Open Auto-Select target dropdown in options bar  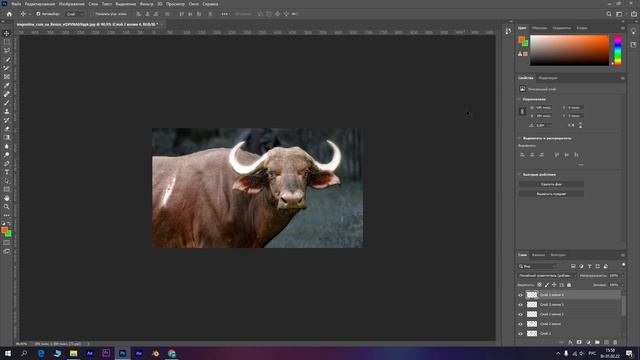point(74,14)
